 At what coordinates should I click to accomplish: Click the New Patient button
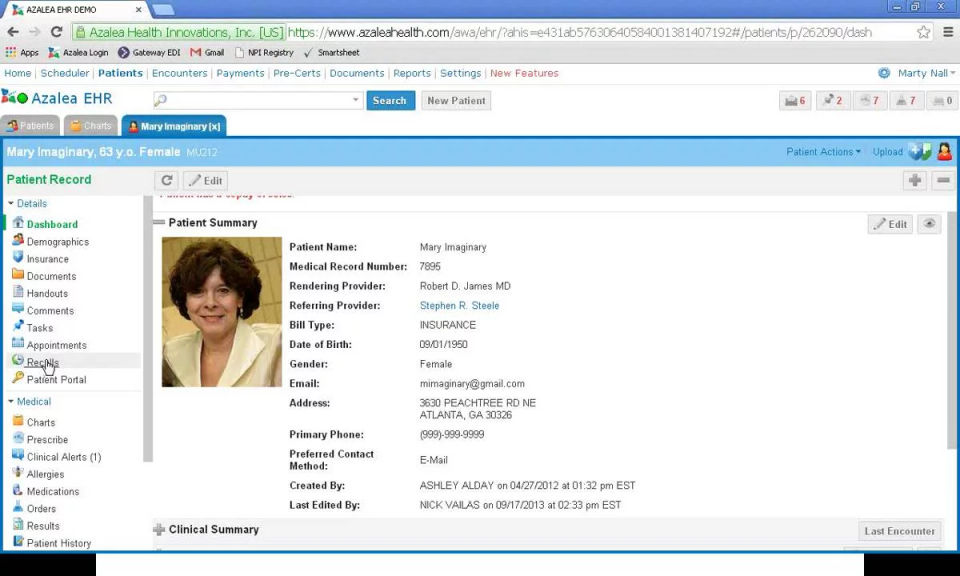[456, 100]
